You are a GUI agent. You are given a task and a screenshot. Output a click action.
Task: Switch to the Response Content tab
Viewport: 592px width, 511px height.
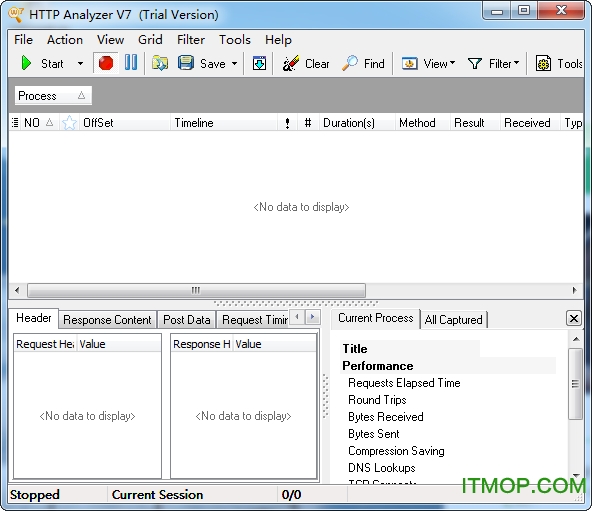[107, 320]
